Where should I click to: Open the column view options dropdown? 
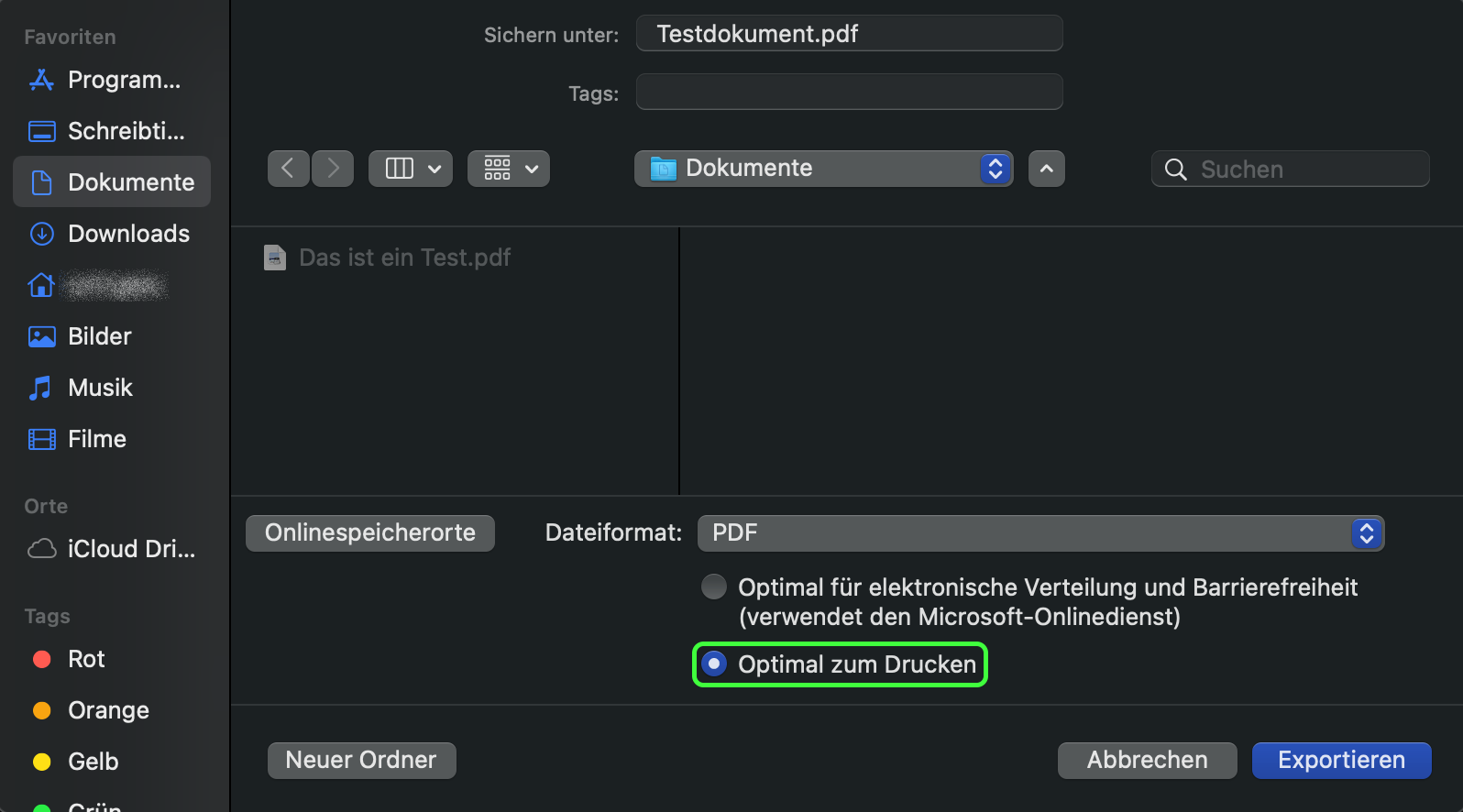[410, 169]
